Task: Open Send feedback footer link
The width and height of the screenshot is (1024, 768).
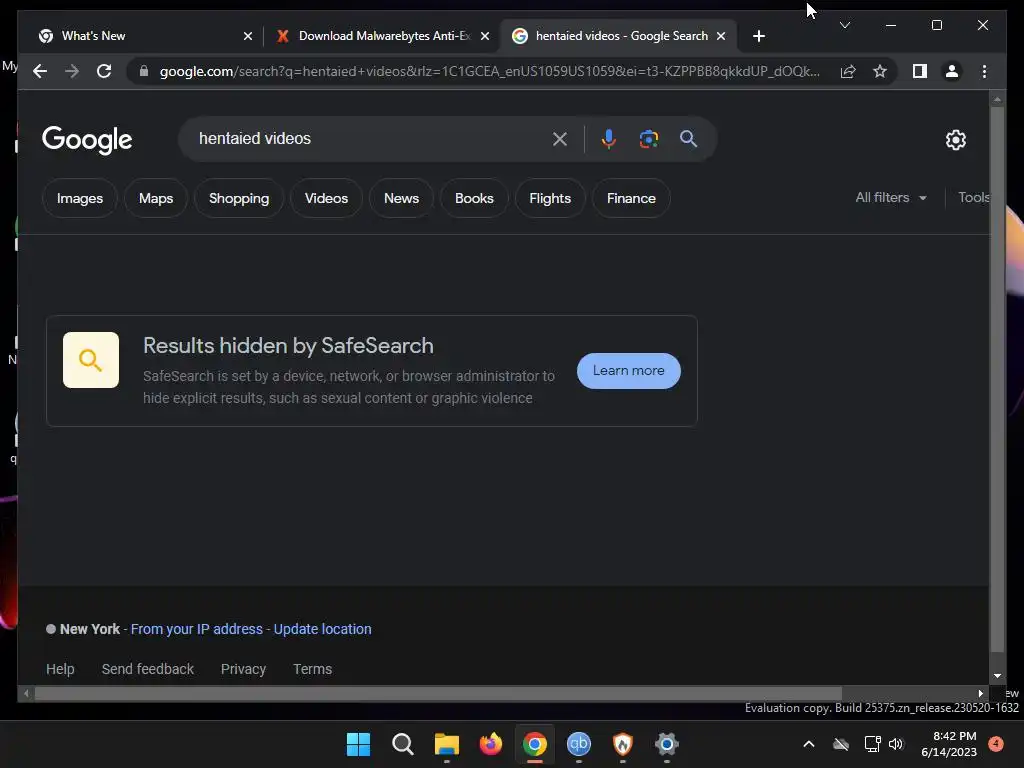Action: (x=148, y=669)
